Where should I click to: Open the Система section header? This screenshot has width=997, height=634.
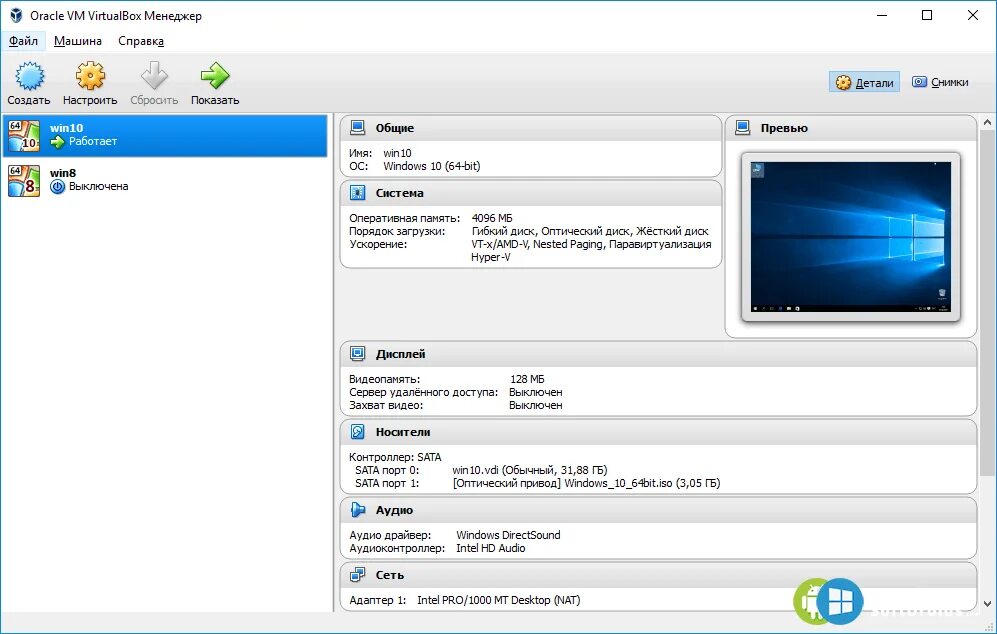coord(531,193)
